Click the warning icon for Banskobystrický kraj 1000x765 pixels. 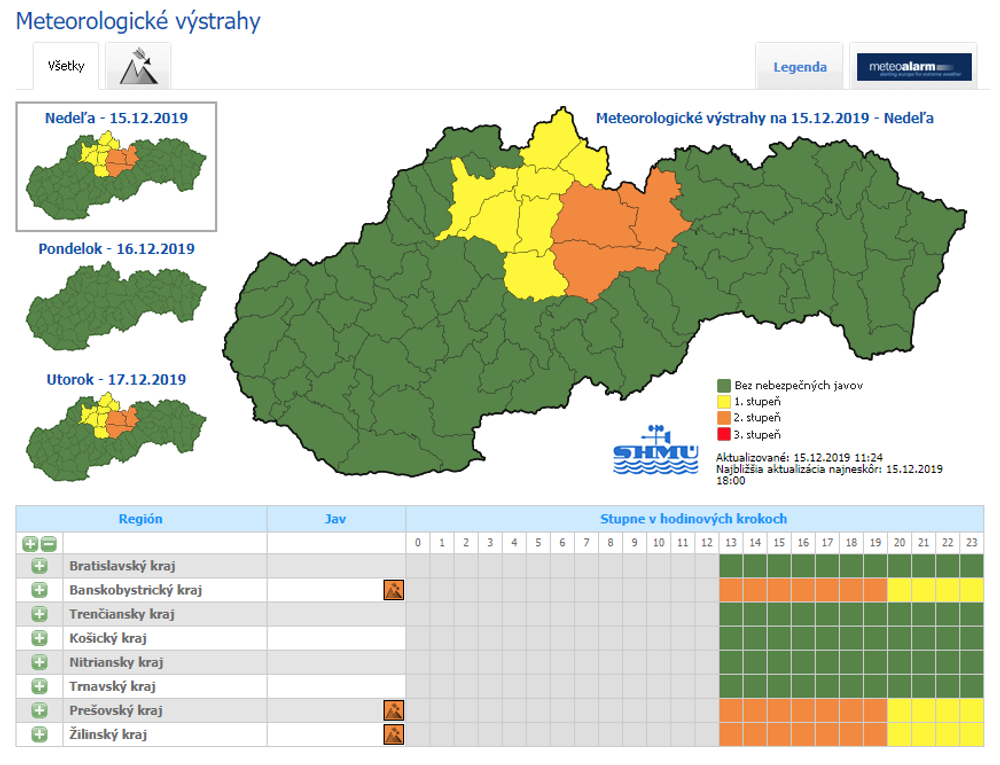tap(394, 590)
